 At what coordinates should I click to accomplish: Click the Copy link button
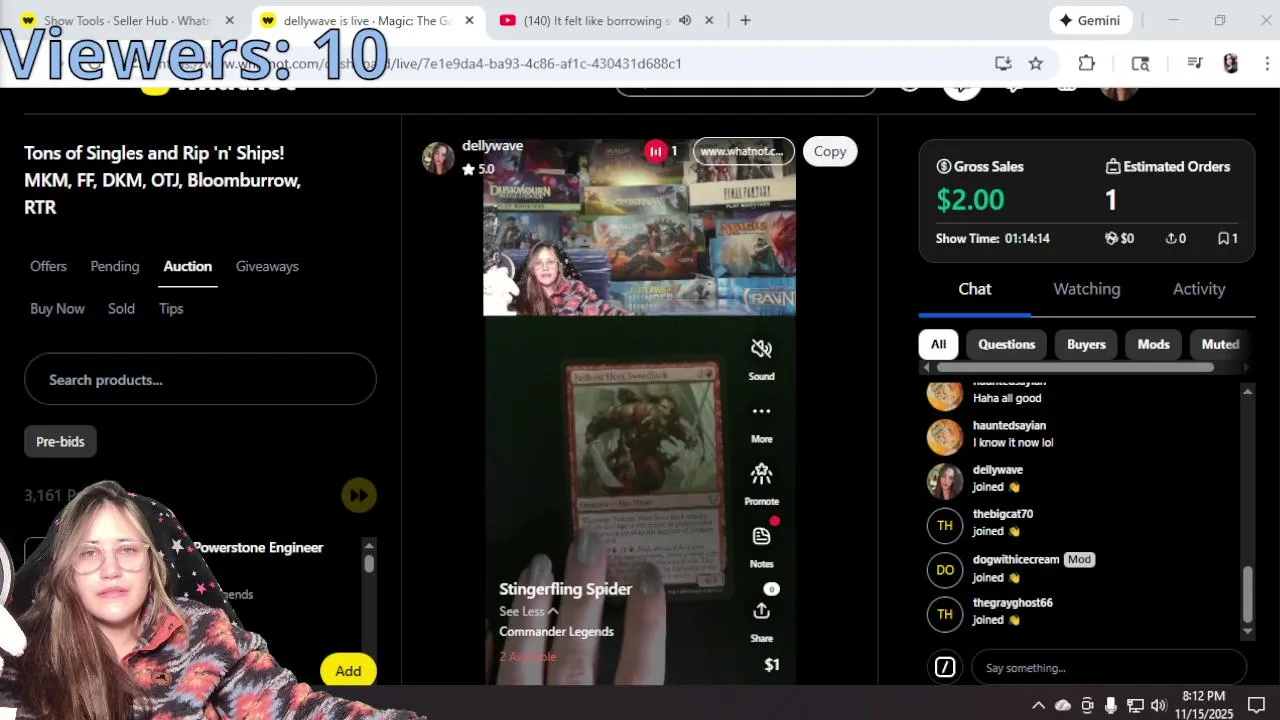pos(829,151)
